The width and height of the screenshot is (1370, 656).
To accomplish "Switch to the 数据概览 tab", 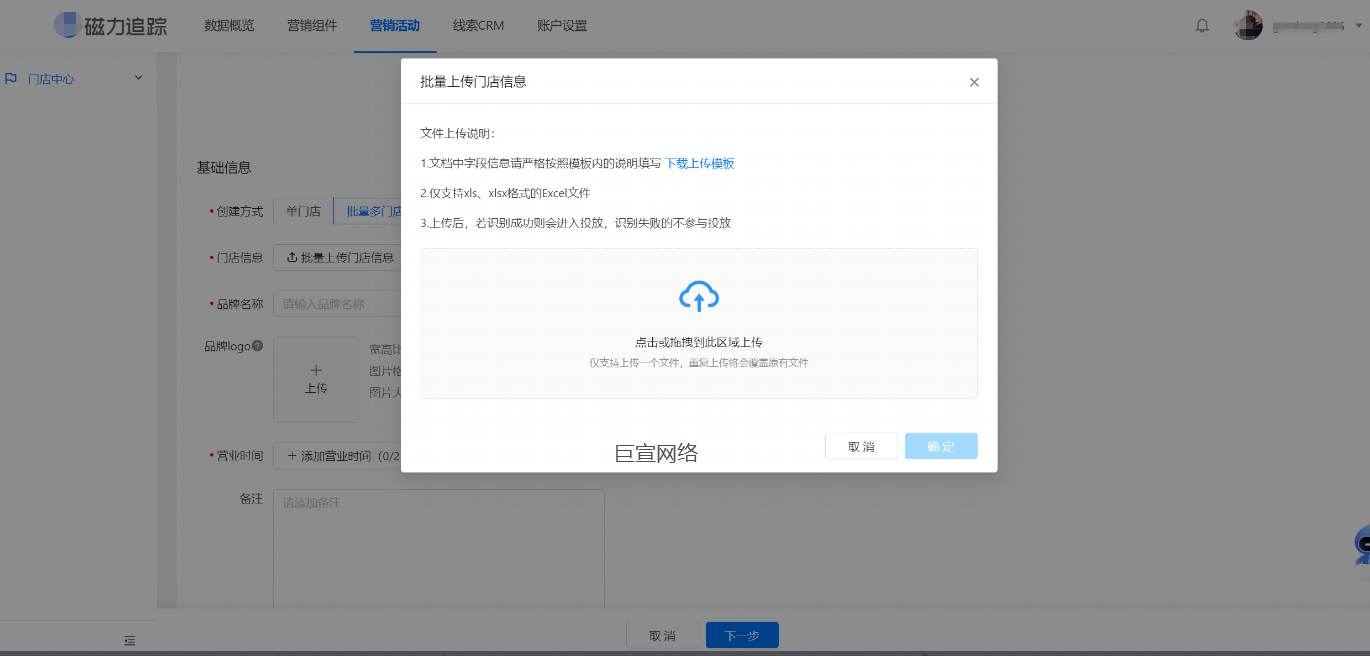I will coord(229,26).
